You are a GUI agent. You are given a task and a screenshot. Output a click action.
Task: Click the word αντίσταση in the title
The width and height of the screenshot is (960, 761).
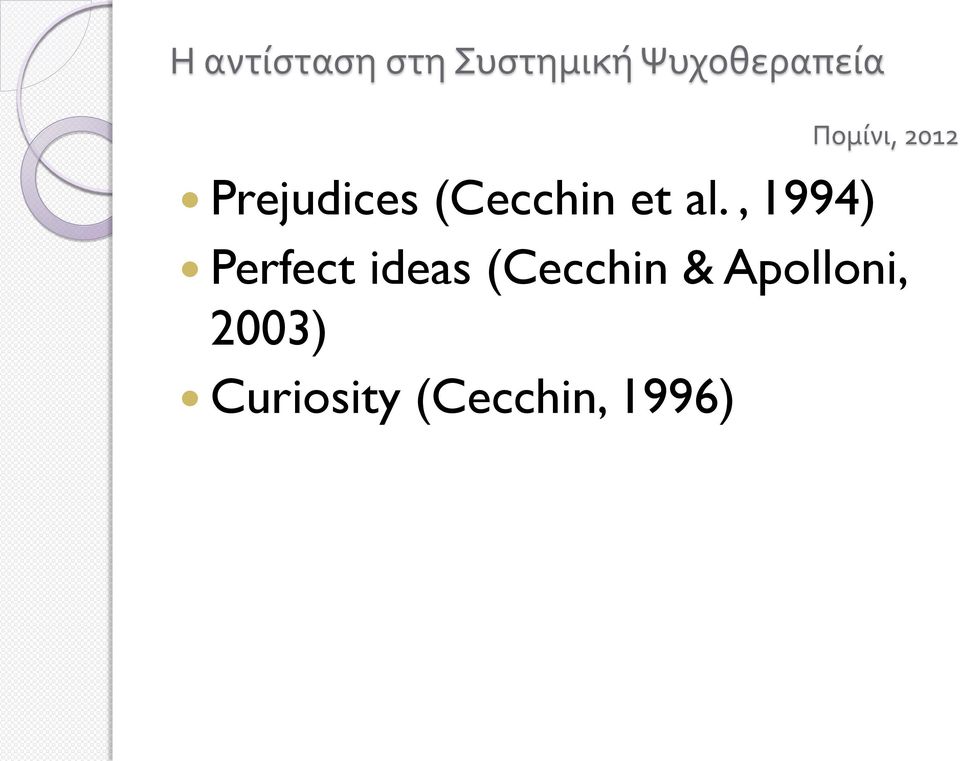(x=289, y=63)
